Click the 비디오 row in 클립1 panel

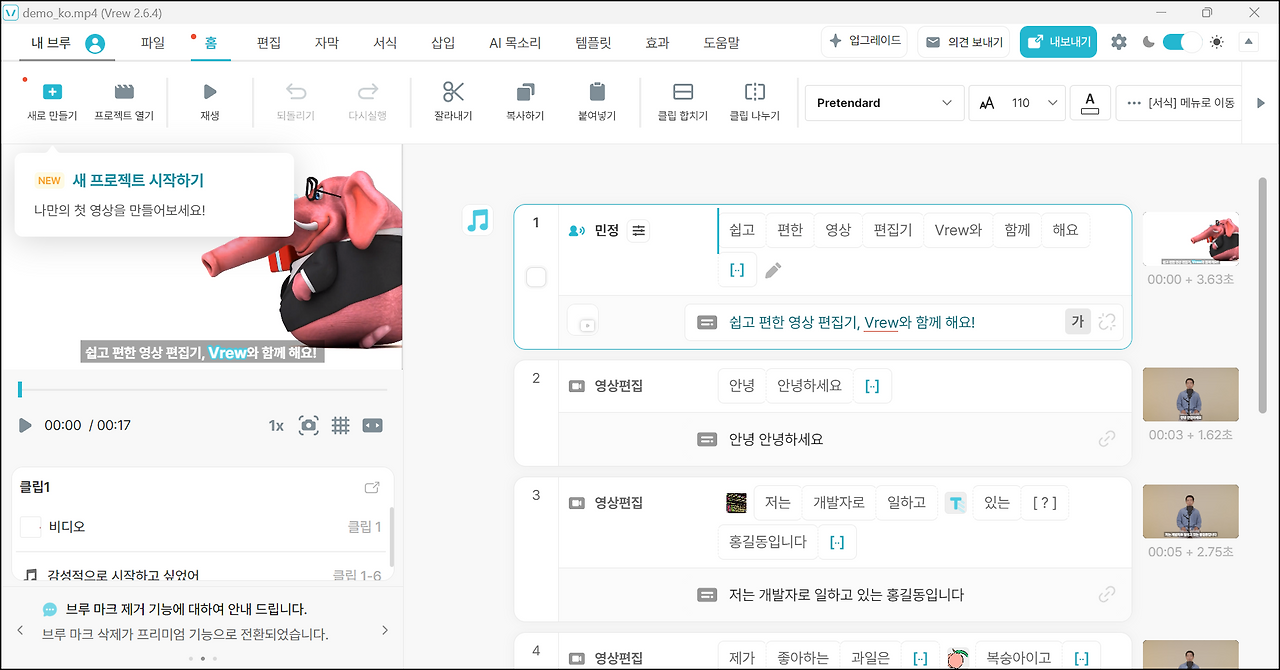[x=200, y=527]
